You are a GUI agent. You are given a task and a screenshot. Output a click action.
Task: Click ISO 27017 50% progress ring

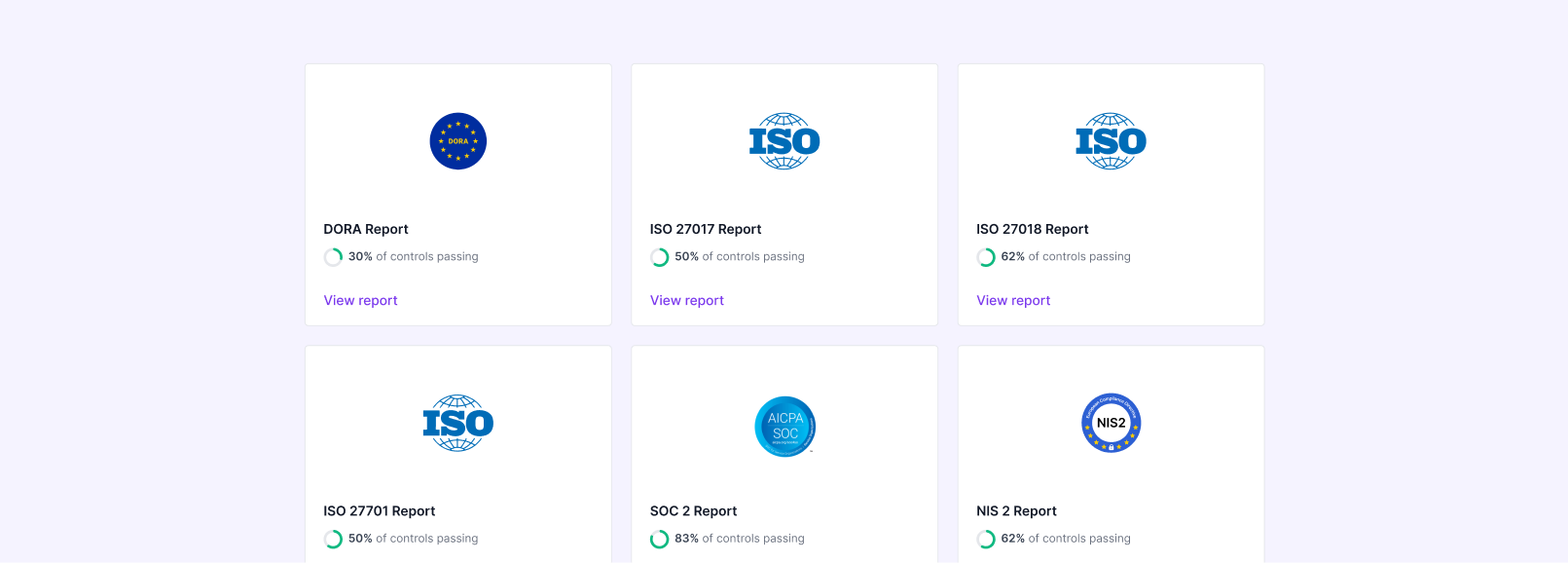tap(660, 257)
